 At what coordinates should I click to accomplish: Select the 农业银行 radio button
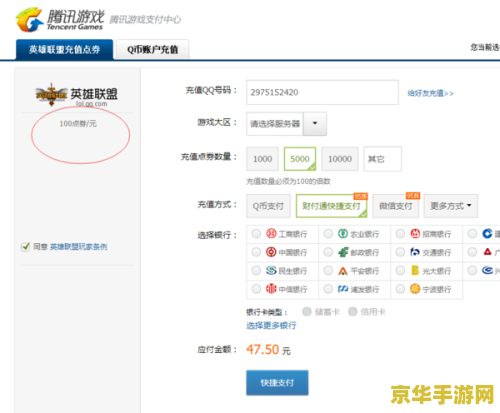click(328, 234)
